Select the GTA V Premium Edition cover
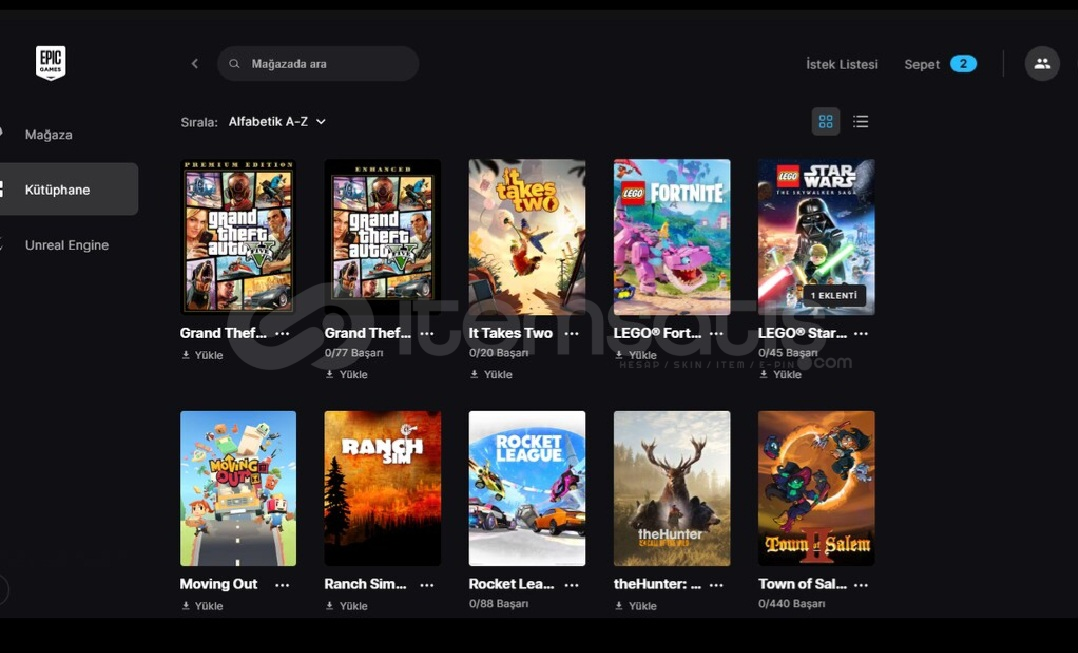This screenshot has width=1078, height=653. click(238, 237)
